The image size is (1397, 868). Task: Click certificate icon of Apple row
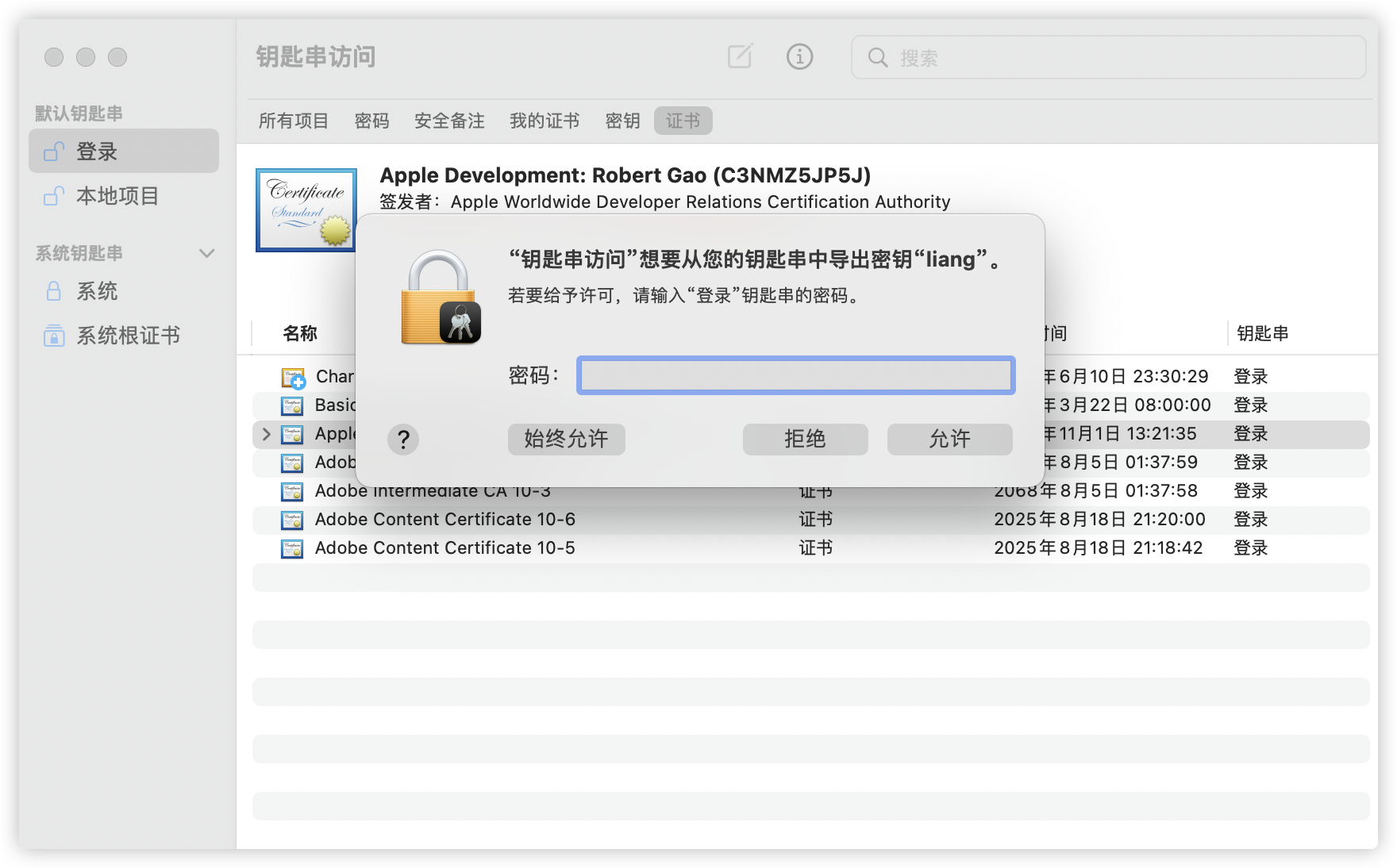292,435
